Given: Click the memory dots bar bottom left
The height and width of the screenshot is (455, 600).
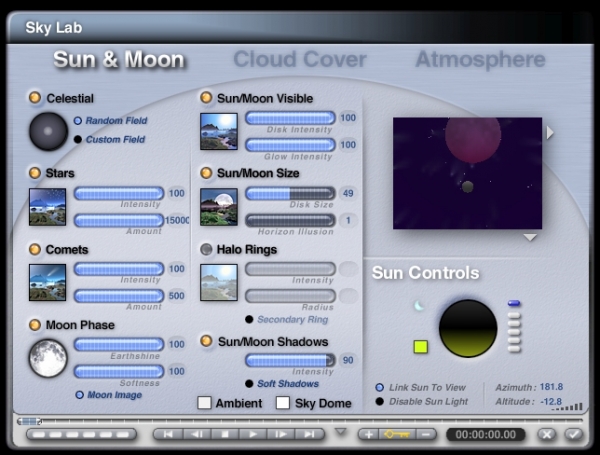Looking at the screenshot, I should pos(81,435).
